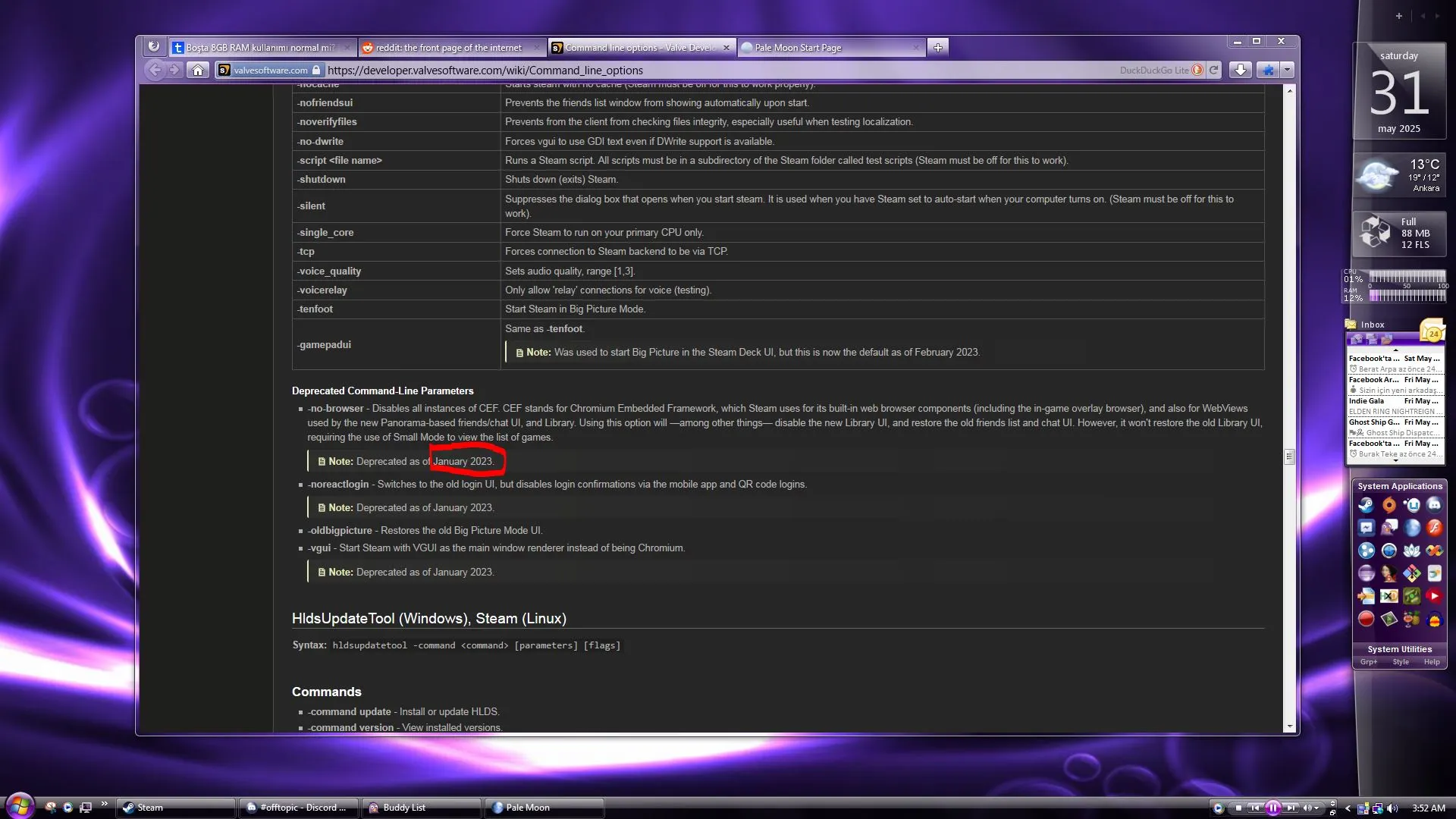Click the page scrollbar up arrow

(1289, 90)
